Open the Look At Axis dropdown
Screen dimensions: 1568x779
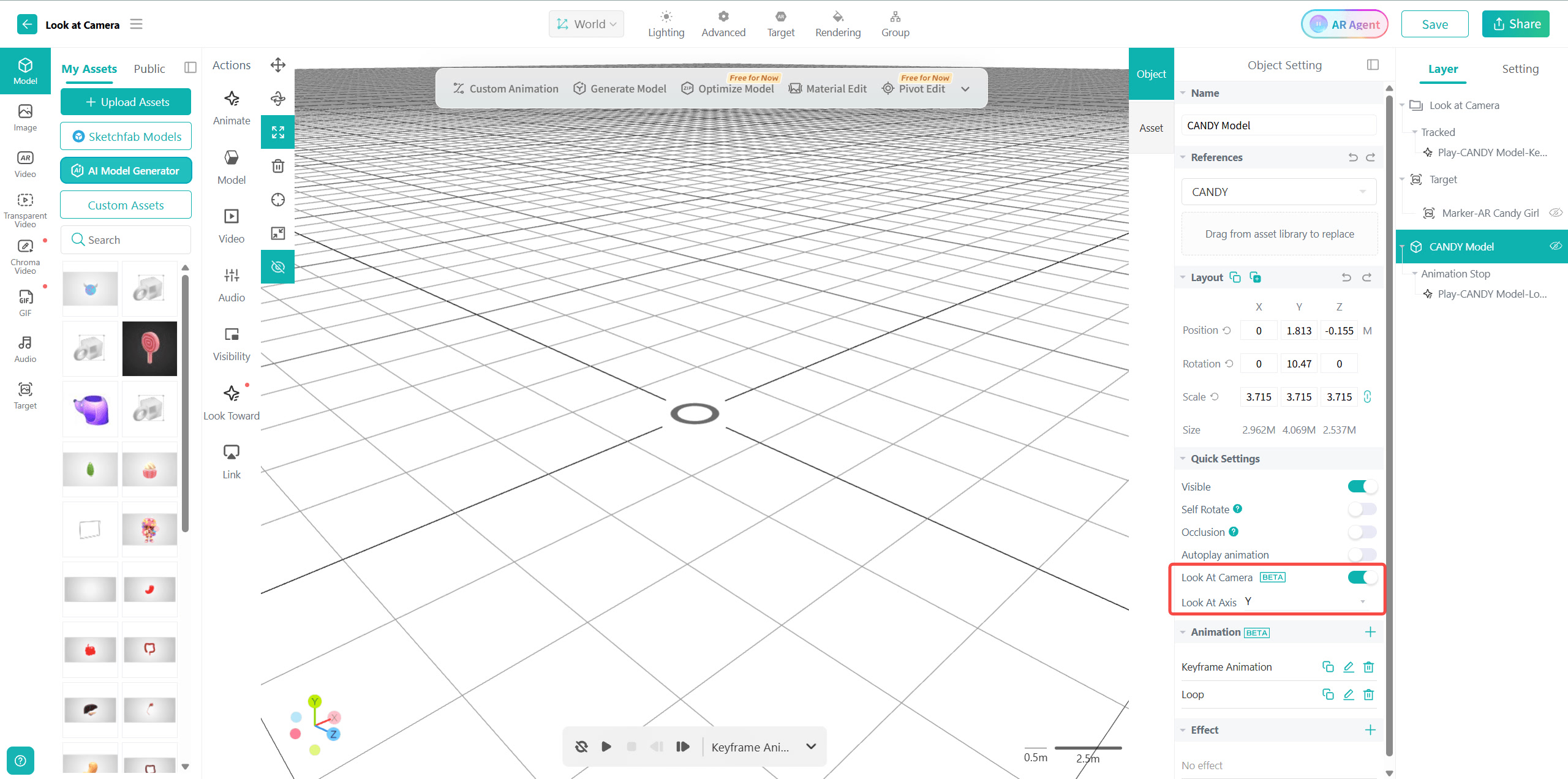click(x=1306, y=601)
